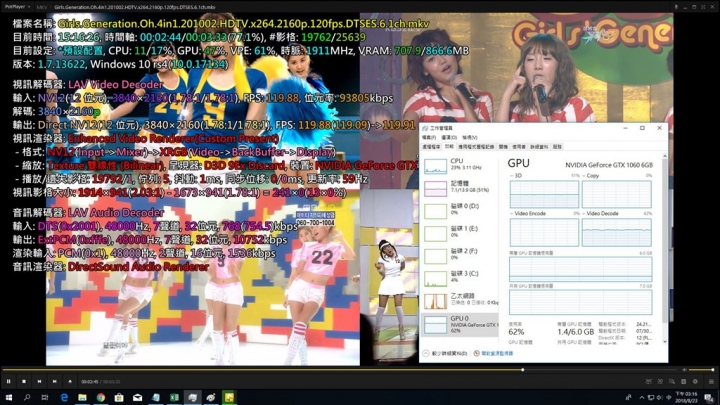Viewport: 720px width, 405px height.
Task: Select CPU in the performance sidebar
Action: 459,165
